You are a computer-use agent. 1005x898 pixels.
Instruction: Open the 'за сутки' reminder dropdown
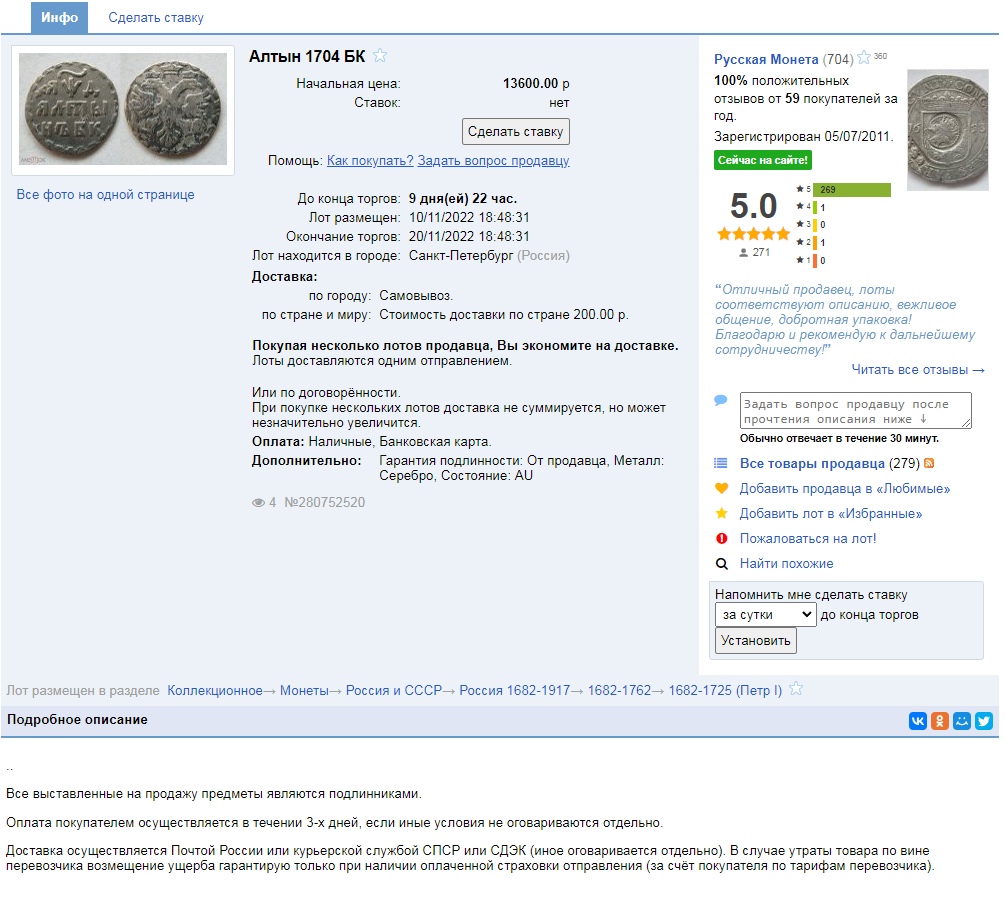click(x=765, y=614)
